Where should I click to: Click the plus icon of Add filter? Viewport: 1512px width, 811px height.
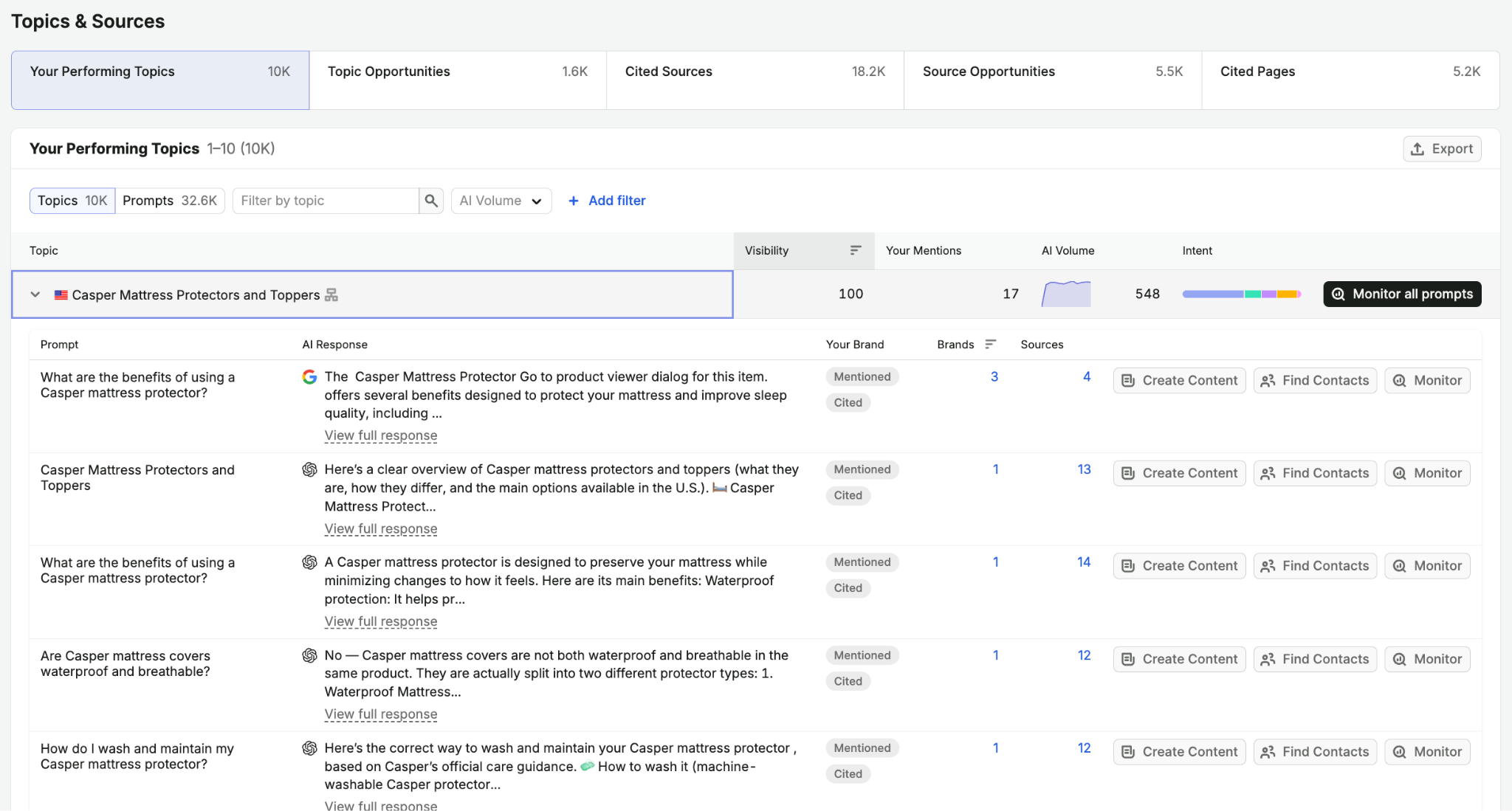[573, 201]
